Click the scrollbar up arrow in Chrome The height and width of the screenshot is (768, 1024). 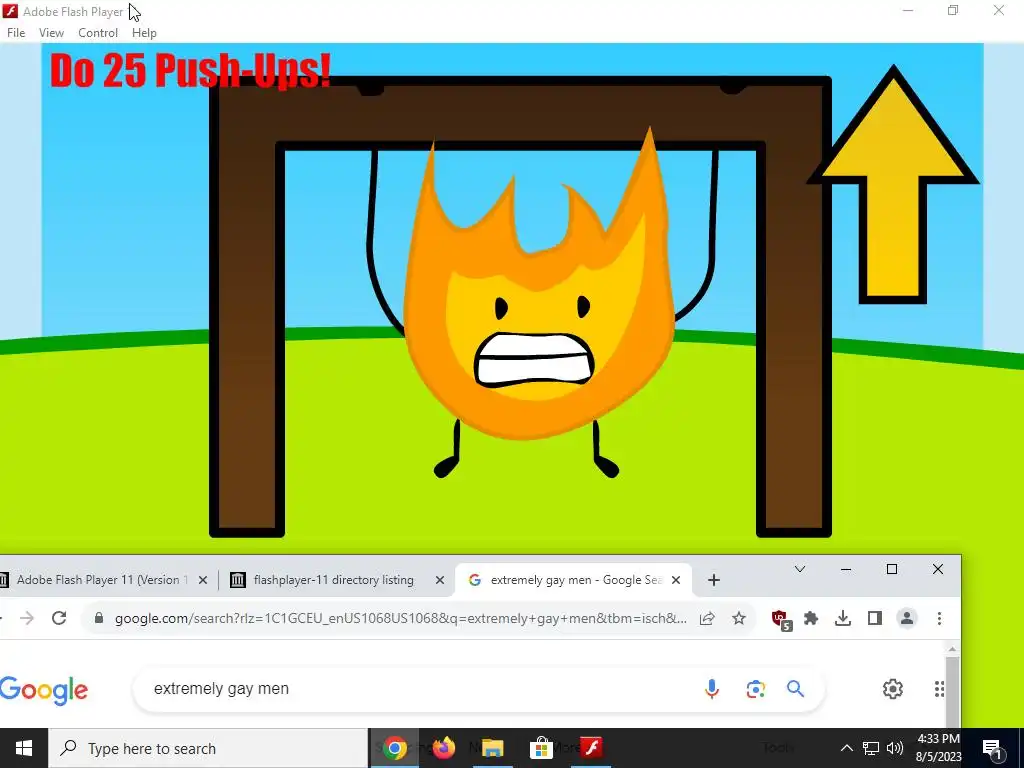(x=952, y=648)
